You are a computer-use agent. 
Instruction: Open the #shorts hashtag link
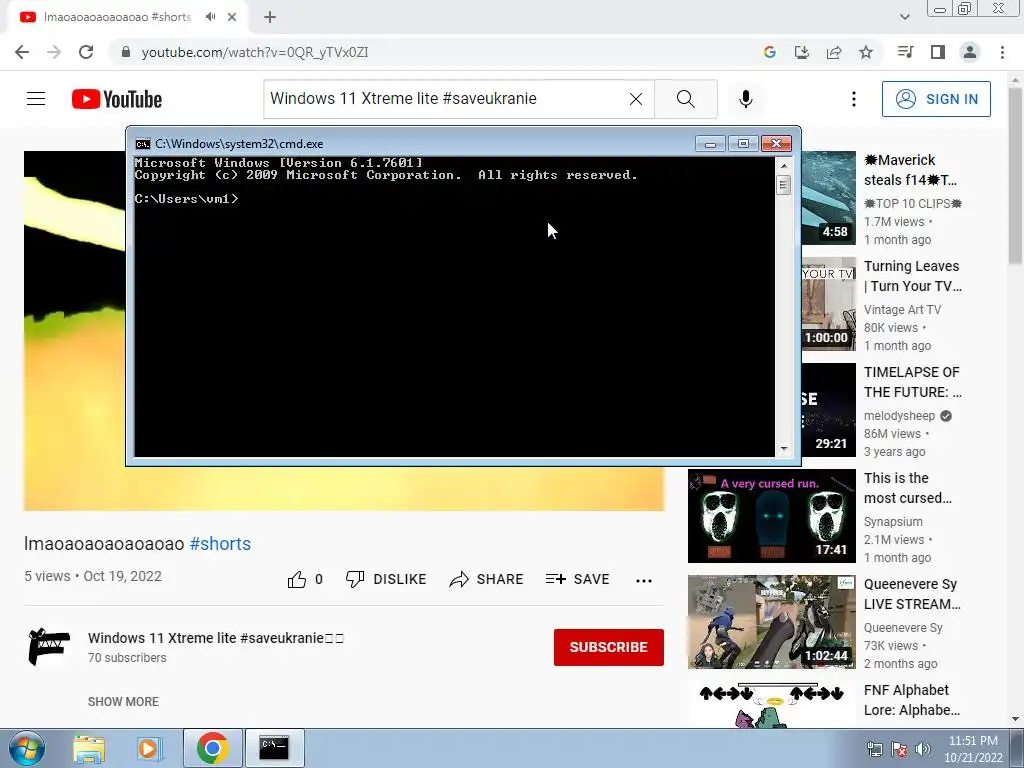tap(220, 543)
